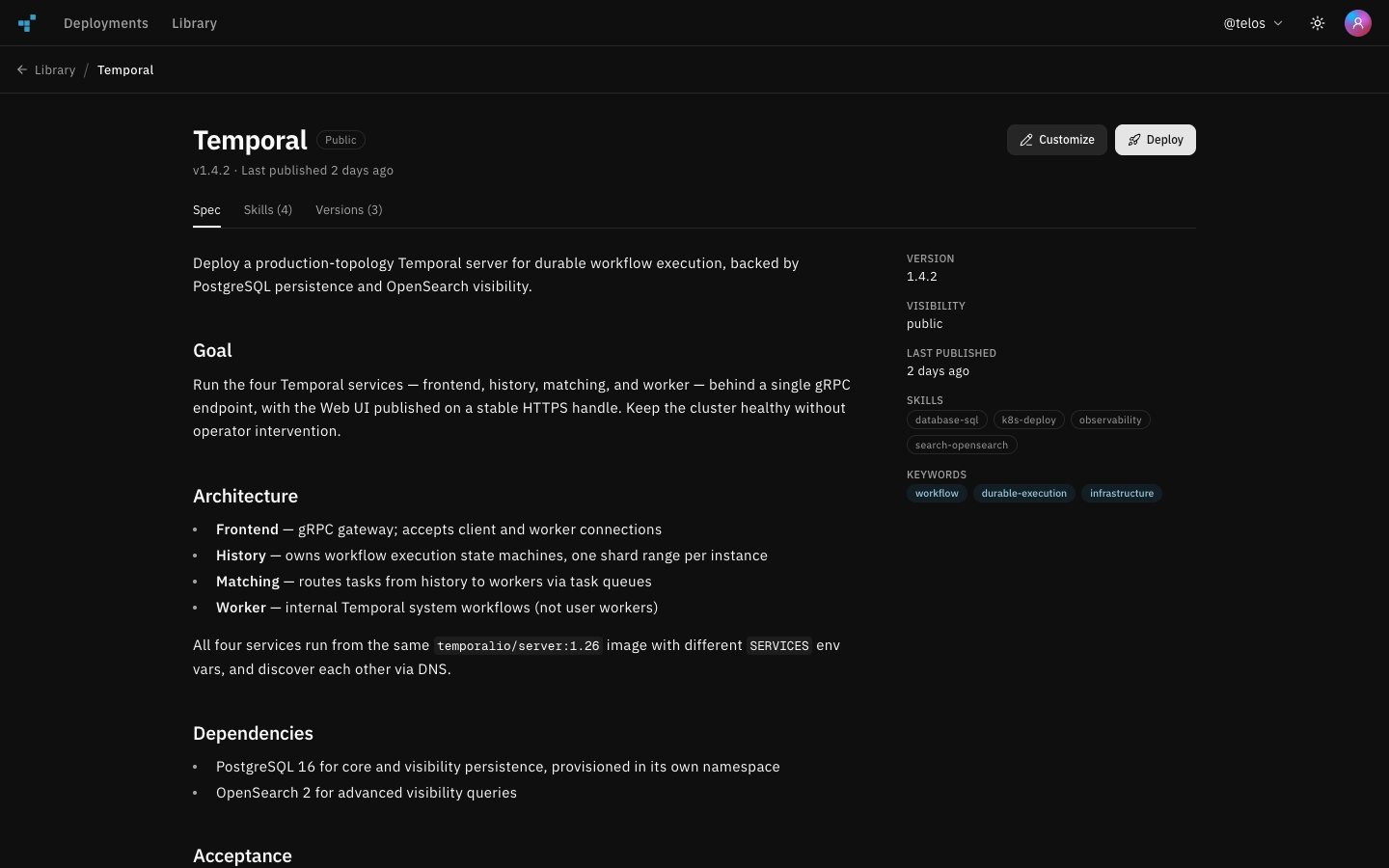This screenshot has height=868, width=1389.
Task: Click the 'temporalio/server:1.26' code text
Action: coord(518,646)
